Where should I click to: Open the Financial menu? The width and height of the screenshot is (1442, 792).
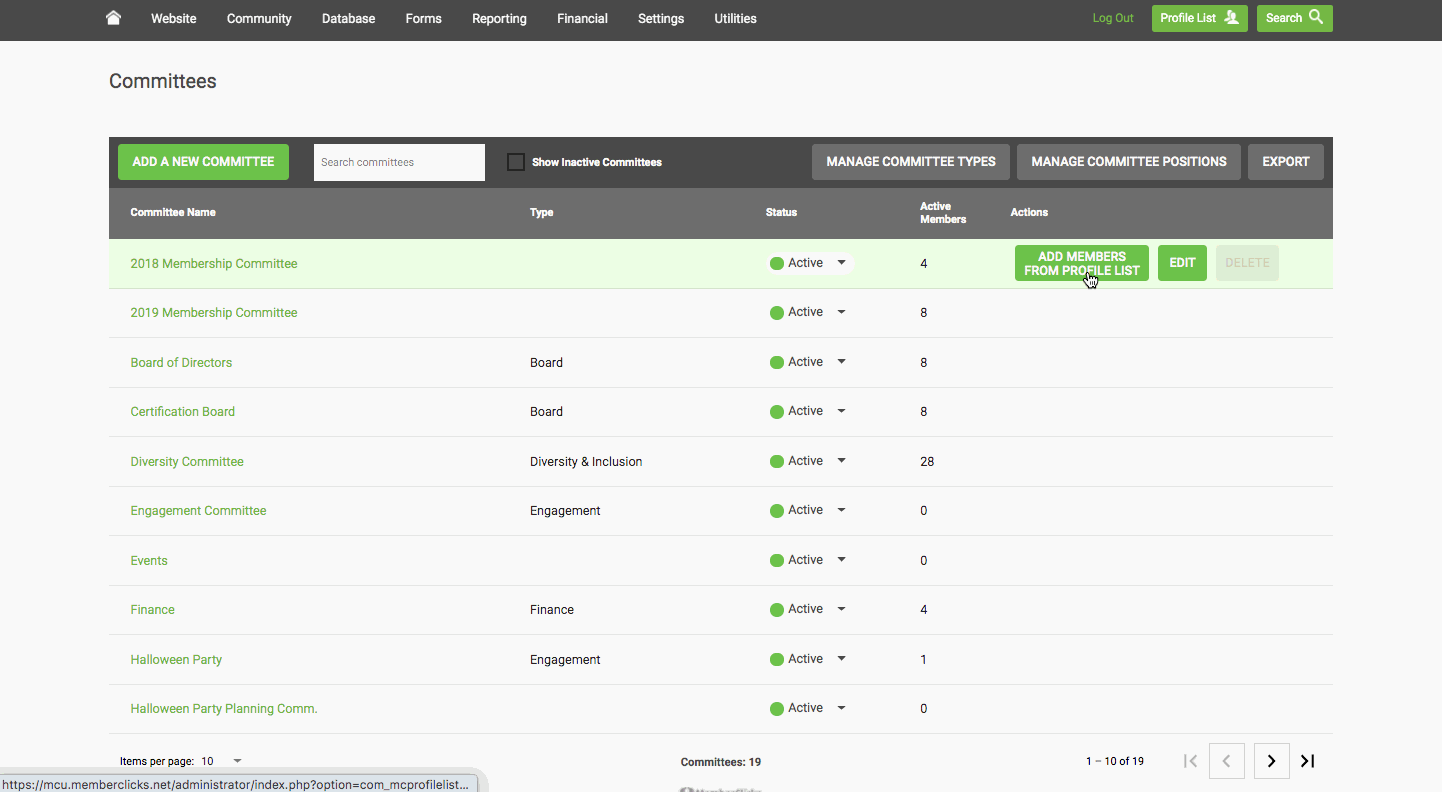pyautogui.click(x=582, y=18)
